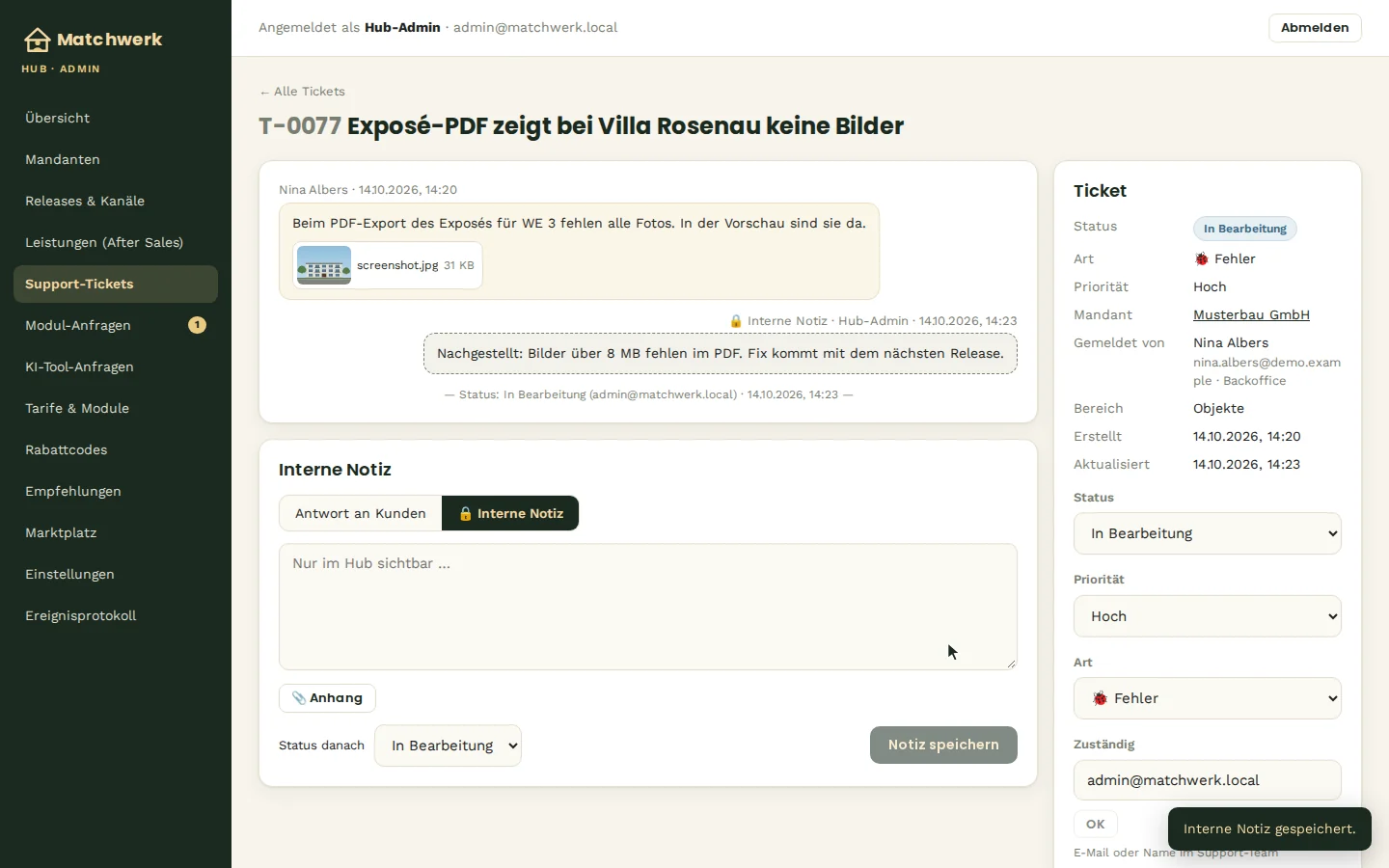This screenshot has width=1389, height=868.
Task: Click the Modul-Anfragen badge showing 1
Action: 197,325
